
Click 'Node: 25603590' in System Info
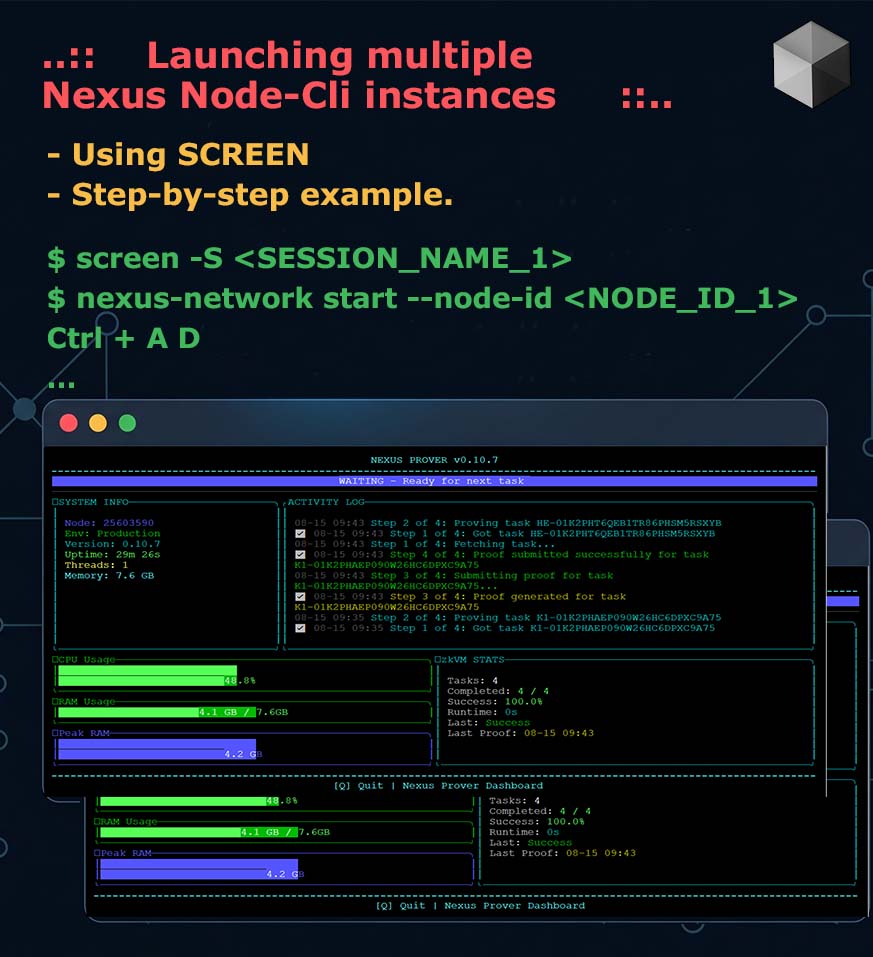click(x=109, y=523)
